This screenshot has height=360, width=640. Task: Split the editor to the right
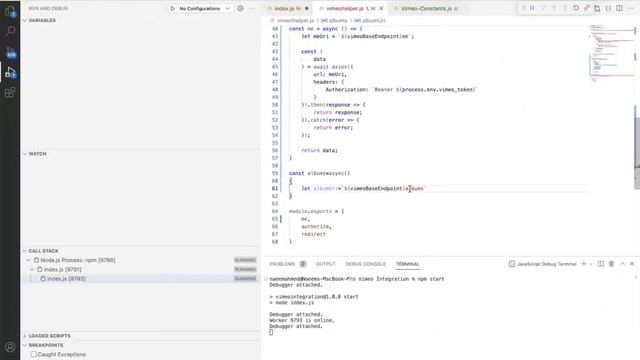coord(620,8)
